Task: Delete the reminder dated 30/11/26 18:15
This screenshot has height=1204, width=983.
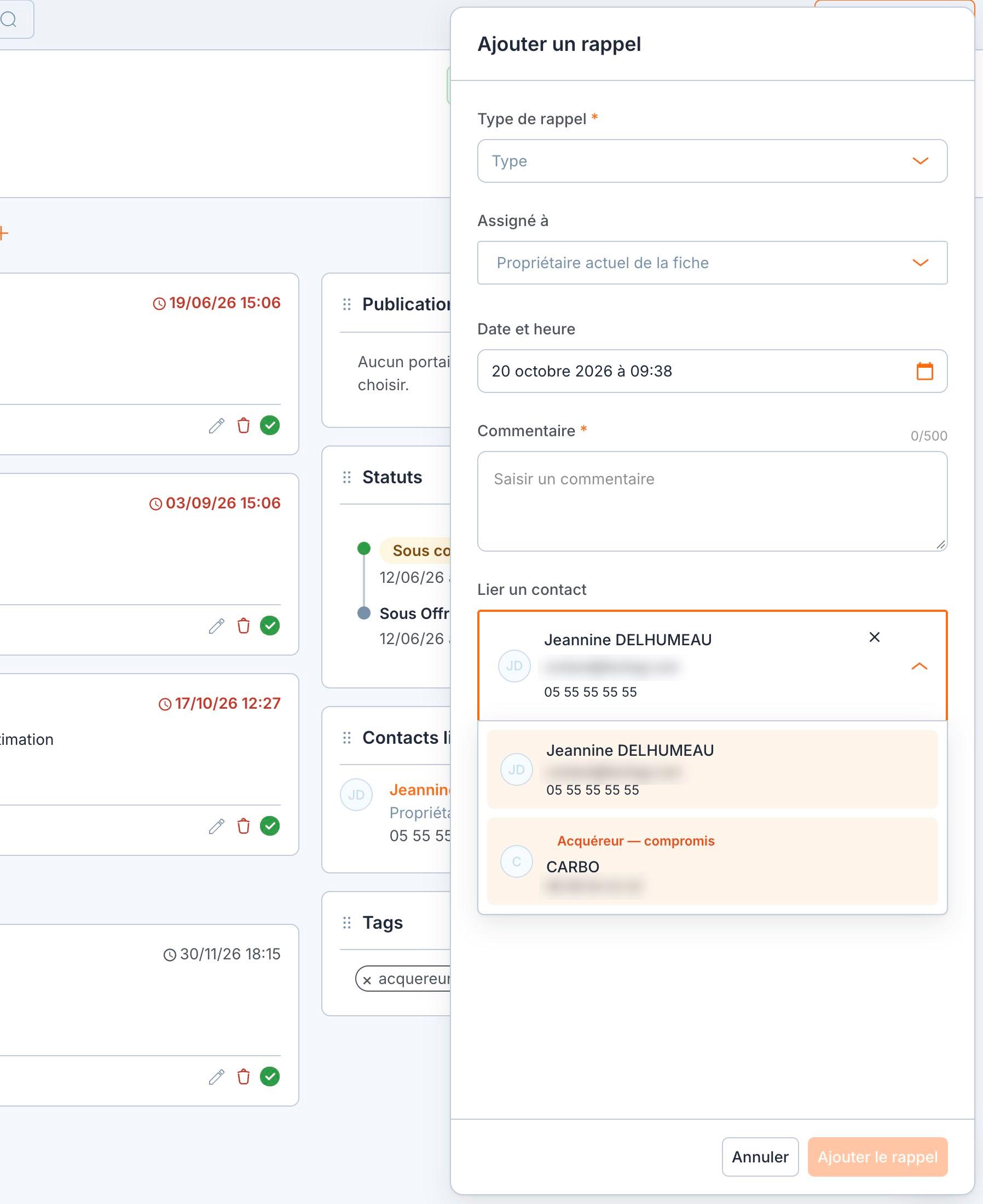Action: pyautogui.click(x=244, y=1076)
